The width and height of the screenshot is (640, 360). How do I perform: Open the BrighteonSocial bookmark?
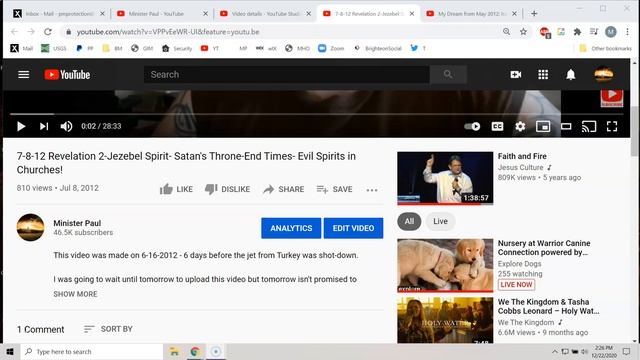[x=378, y=48]
